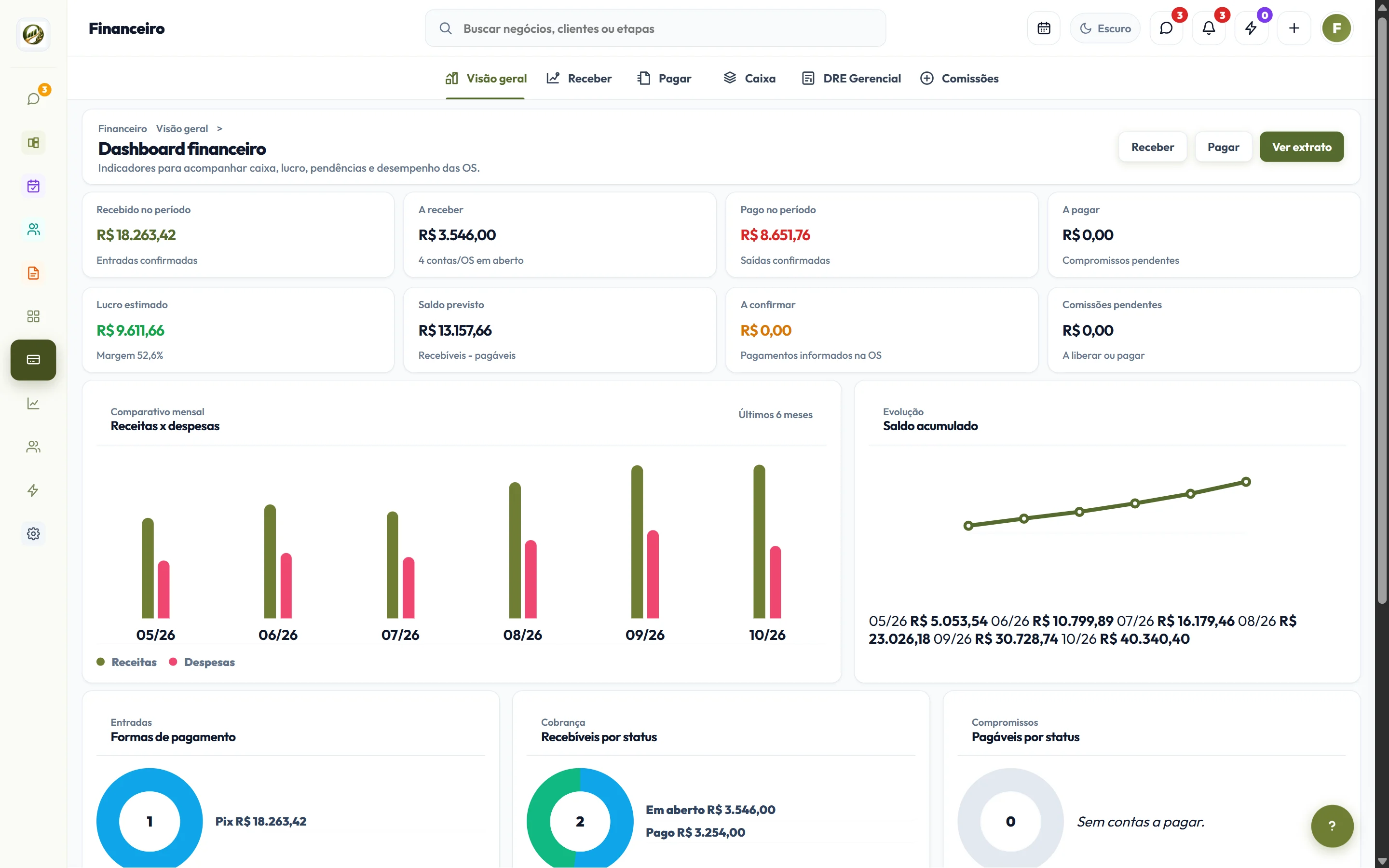The width and height of the screenshot is (1389, 868).
Task: Click the 10/26 green receitas bar
Action: pyautogui.click(x=759, y=542)
